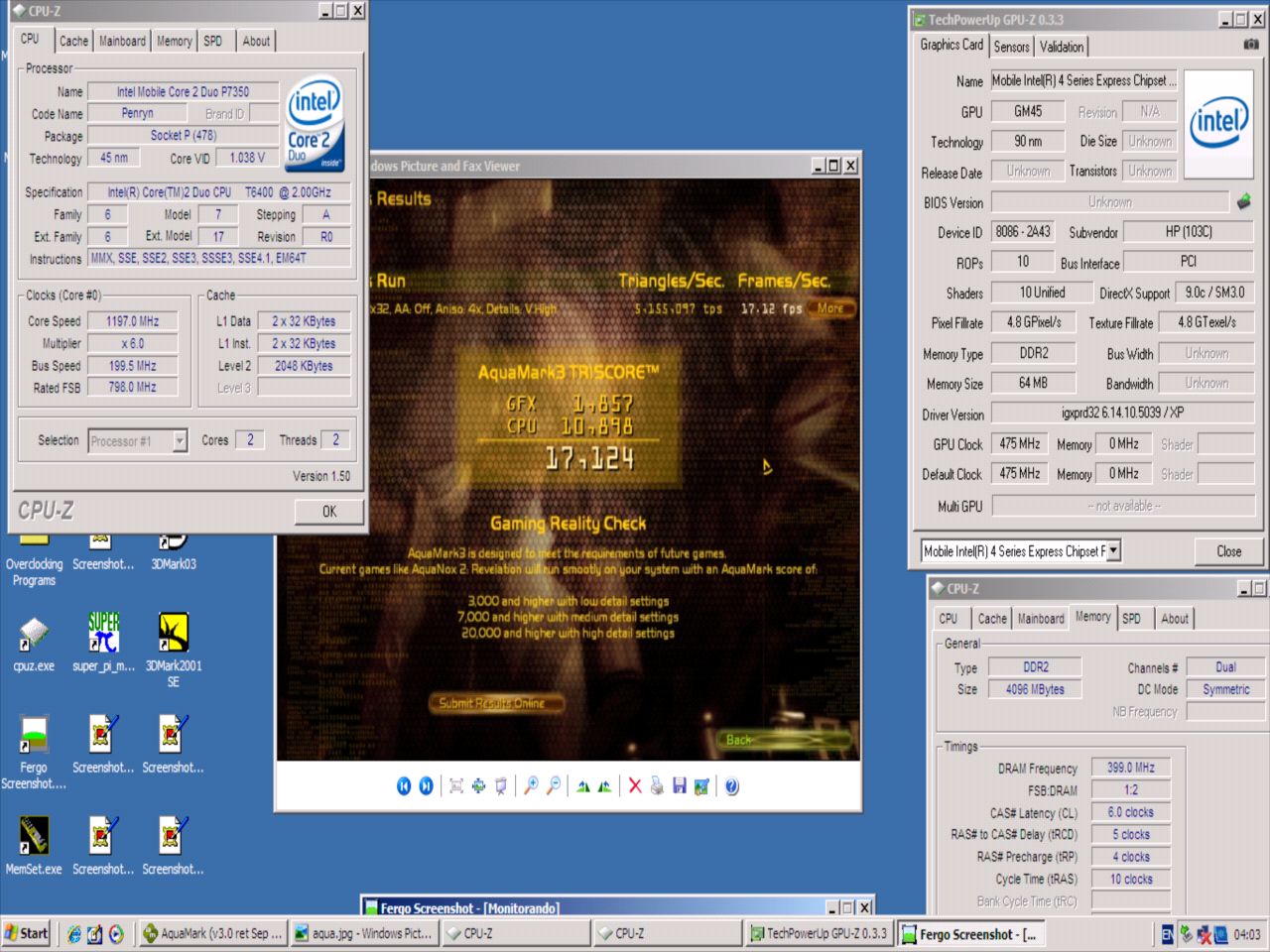Open Cache tab in lower-right CPU-Z
This screenshot has width=1270, height=952.
992,618
